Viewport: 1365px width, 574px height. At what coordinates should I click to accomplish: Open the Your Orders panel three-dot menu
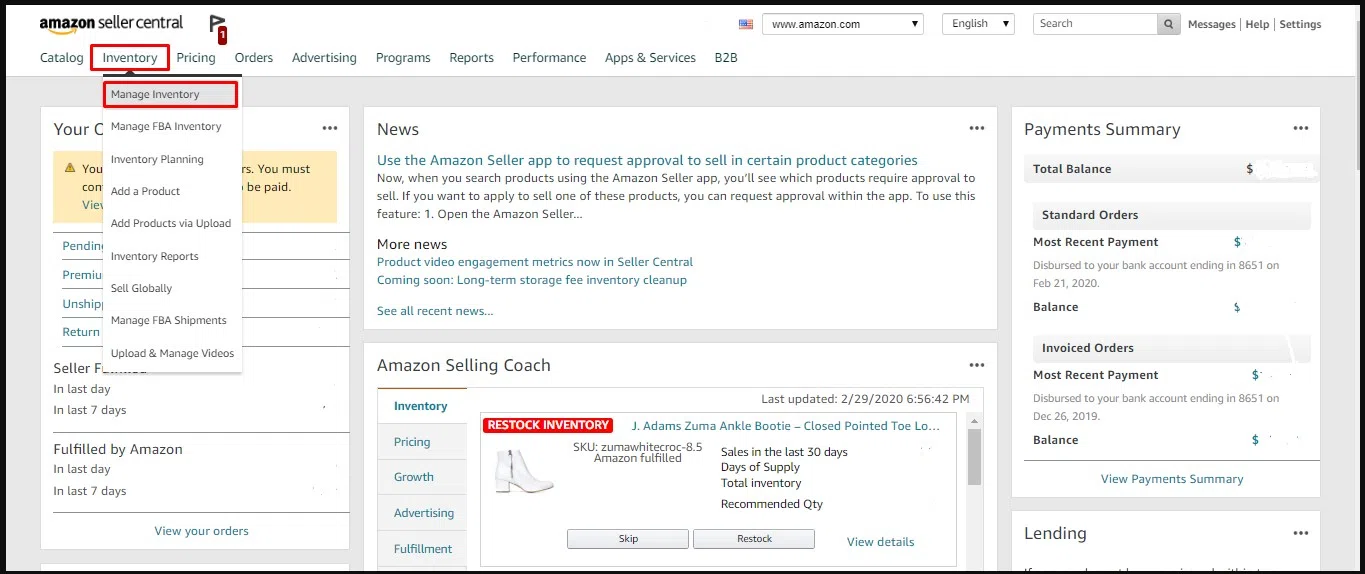click(x=330, y=128)
